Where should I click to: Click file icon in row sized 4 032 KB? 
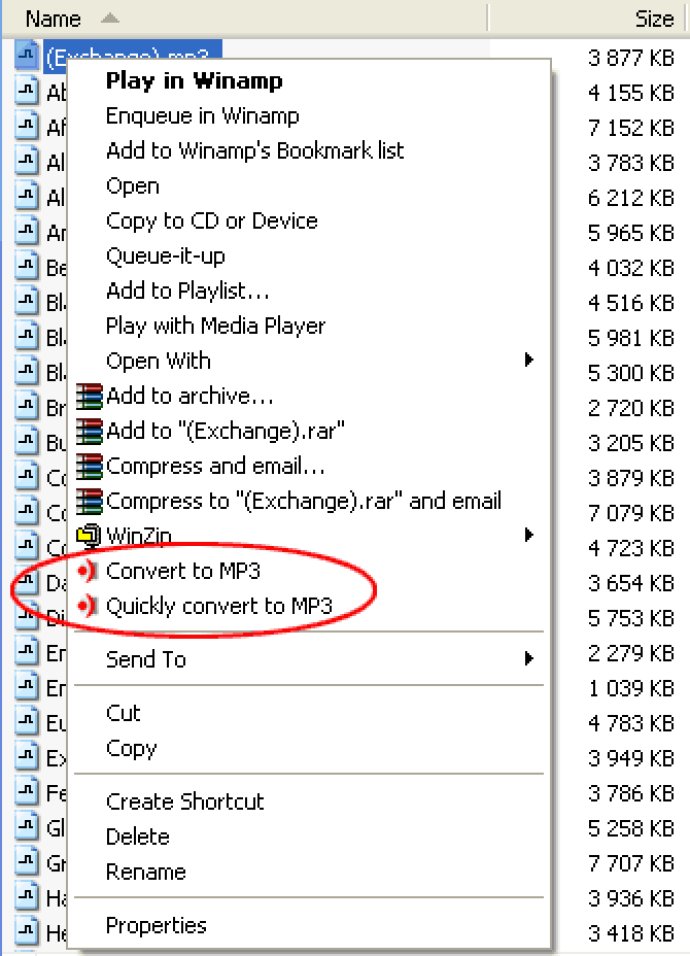26,266
